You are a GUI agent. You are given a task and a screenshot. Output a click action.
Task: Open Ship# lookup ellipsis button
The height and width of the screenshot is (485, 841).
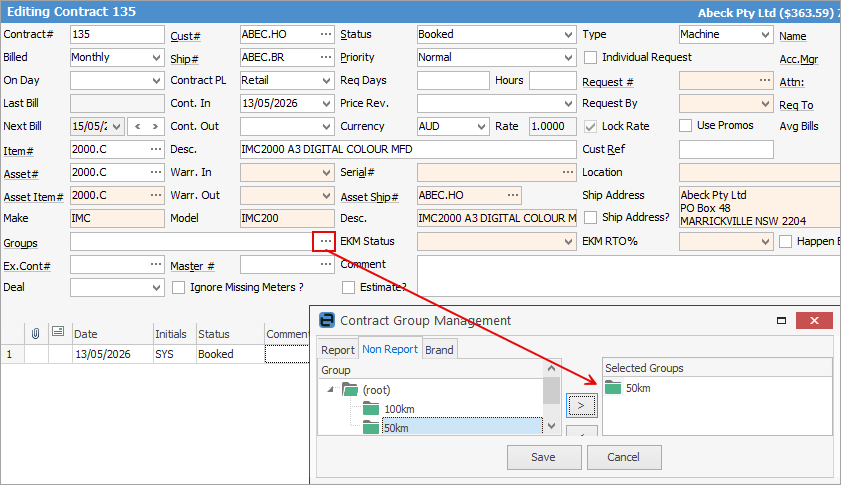326,57
